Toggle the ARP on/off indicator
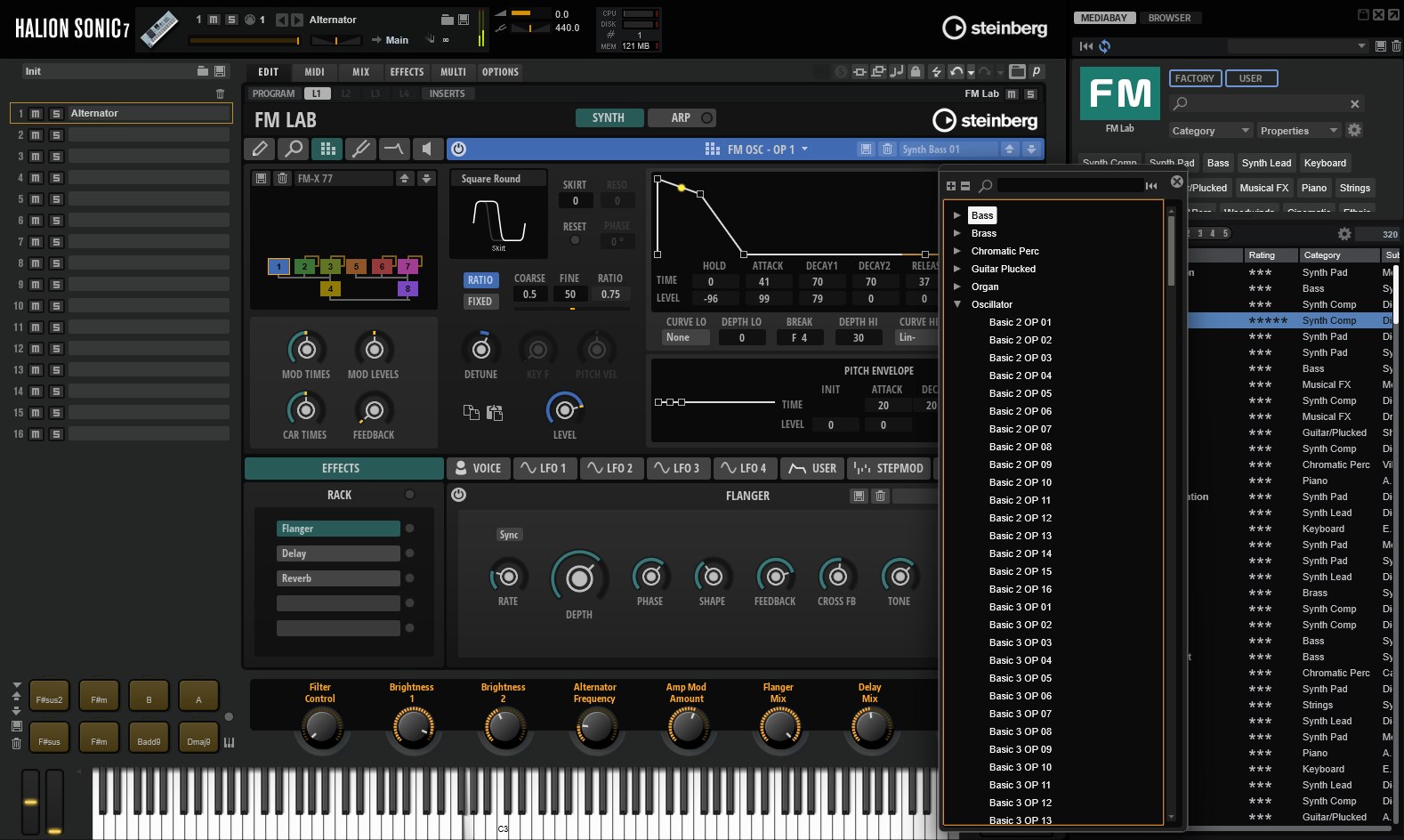 (x=707, y=117)
